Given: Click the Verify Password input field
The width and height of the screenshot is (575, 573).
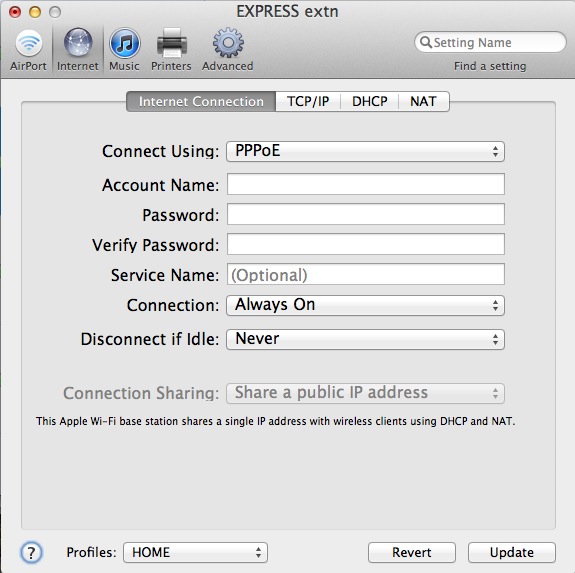Looking at the screenshot, I should (366, 244).
